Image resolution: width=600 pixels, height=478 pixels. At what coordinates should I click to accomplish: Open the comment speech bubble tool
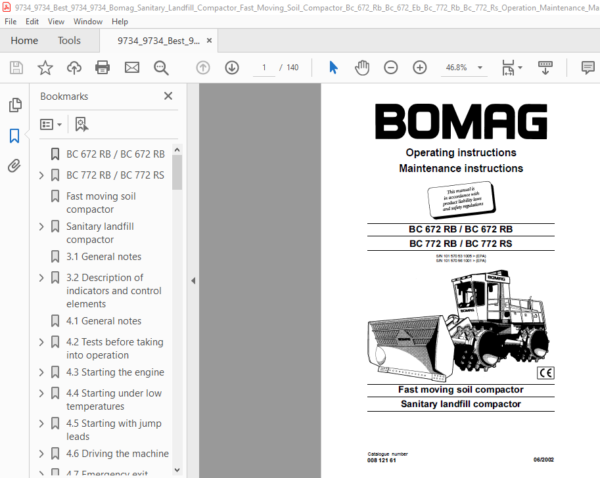click(588, 68)
